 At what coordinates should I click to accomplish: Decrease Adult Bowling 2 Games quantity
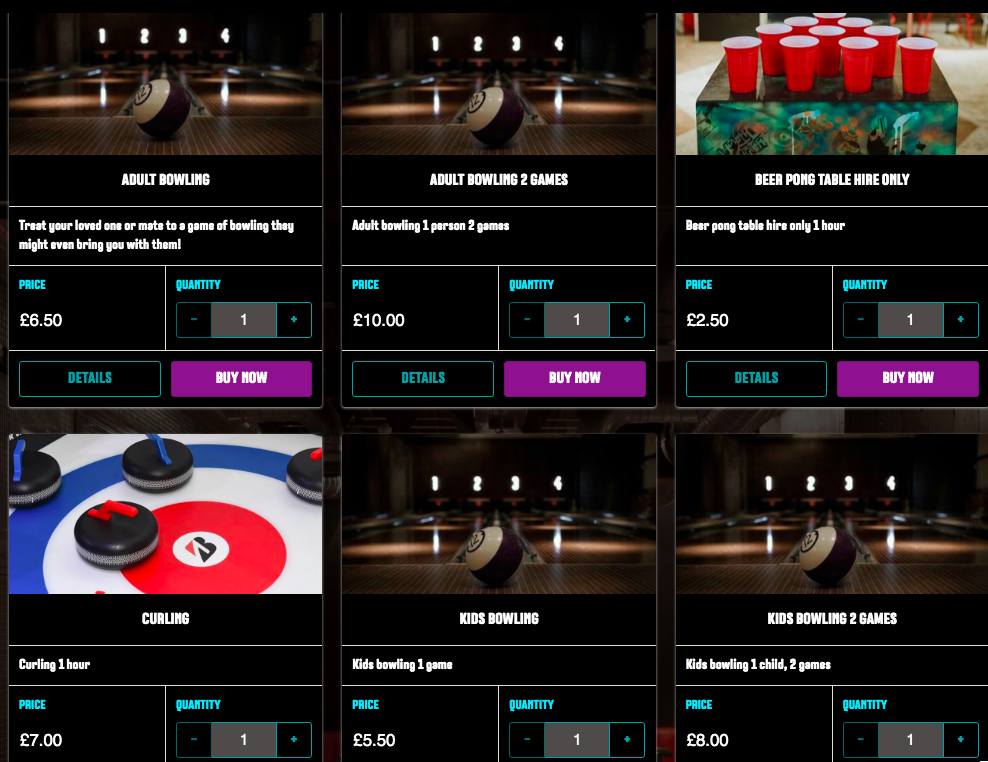[527, 320]
